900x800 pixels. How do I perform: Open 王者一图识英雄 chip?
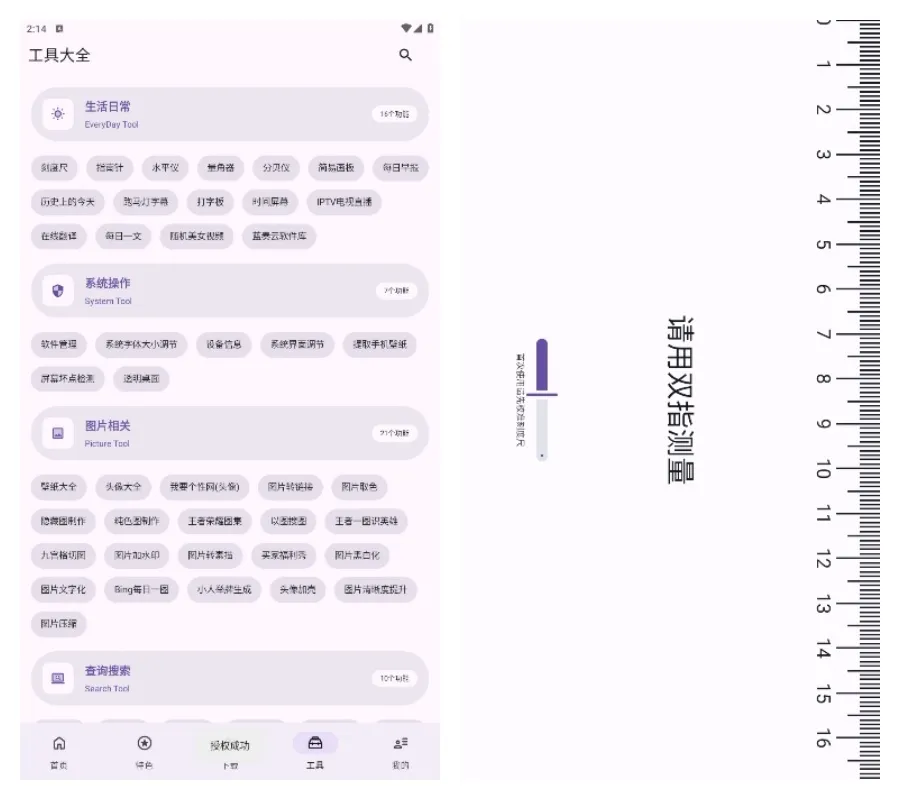(x=367, y=521)
